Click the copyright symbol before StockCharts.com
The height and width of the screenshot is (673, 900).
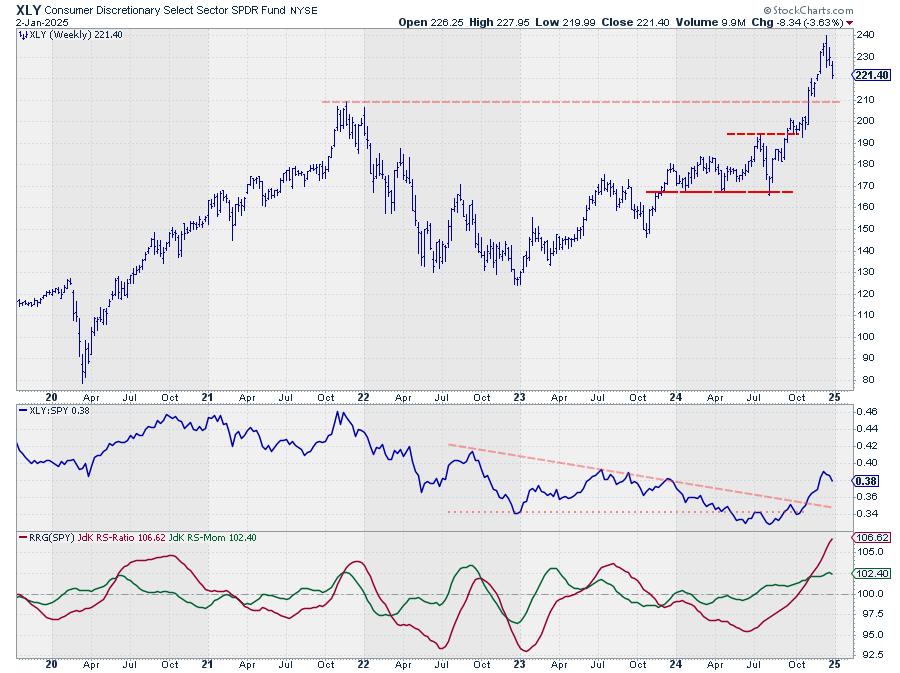point(768,10)
